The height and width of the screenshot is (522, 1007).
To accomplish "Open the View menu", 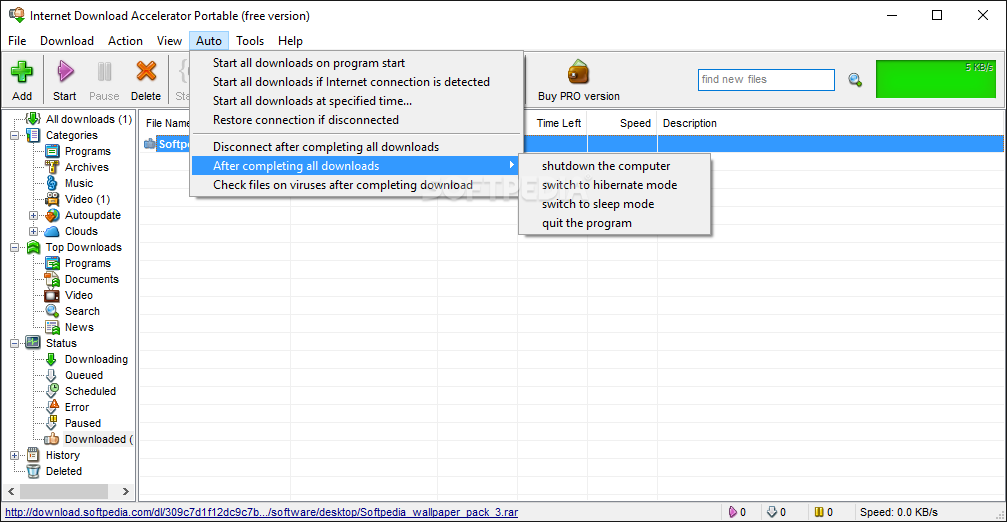I will (x=170, y=40).
